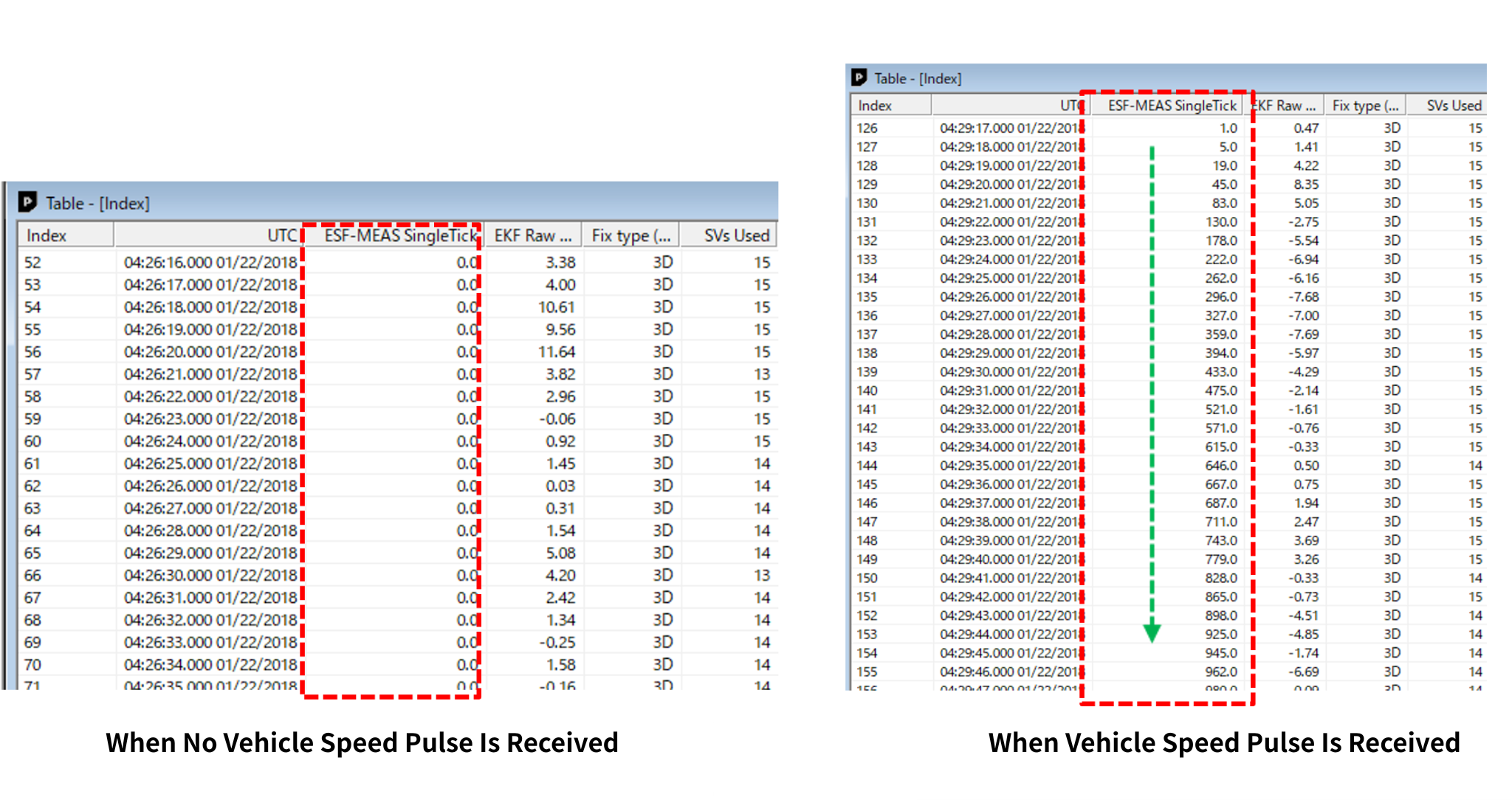Sort by Index column in left table
This screenshot has height=800, width=1512.
coord(66,235)
